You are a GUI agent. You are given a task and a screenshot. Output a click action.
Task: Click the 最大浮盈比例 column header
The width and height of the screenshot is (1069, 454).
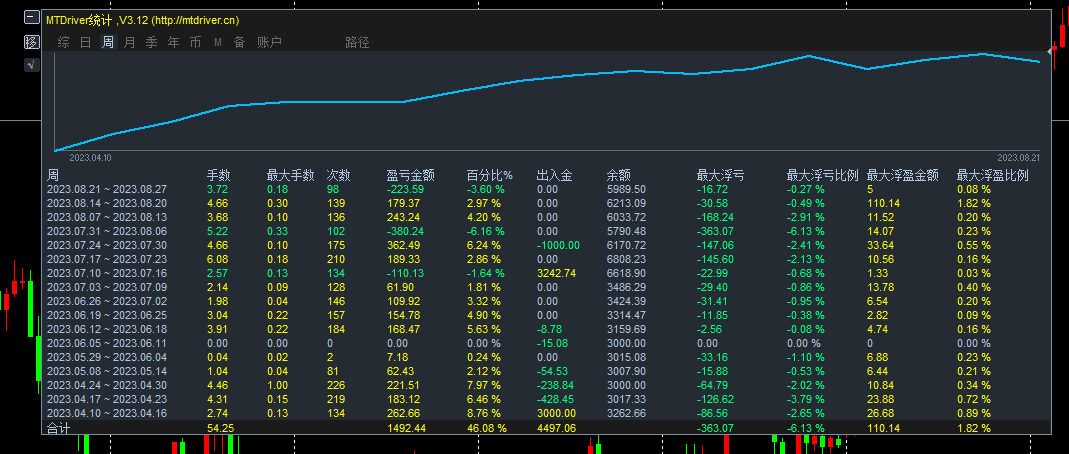993,175
